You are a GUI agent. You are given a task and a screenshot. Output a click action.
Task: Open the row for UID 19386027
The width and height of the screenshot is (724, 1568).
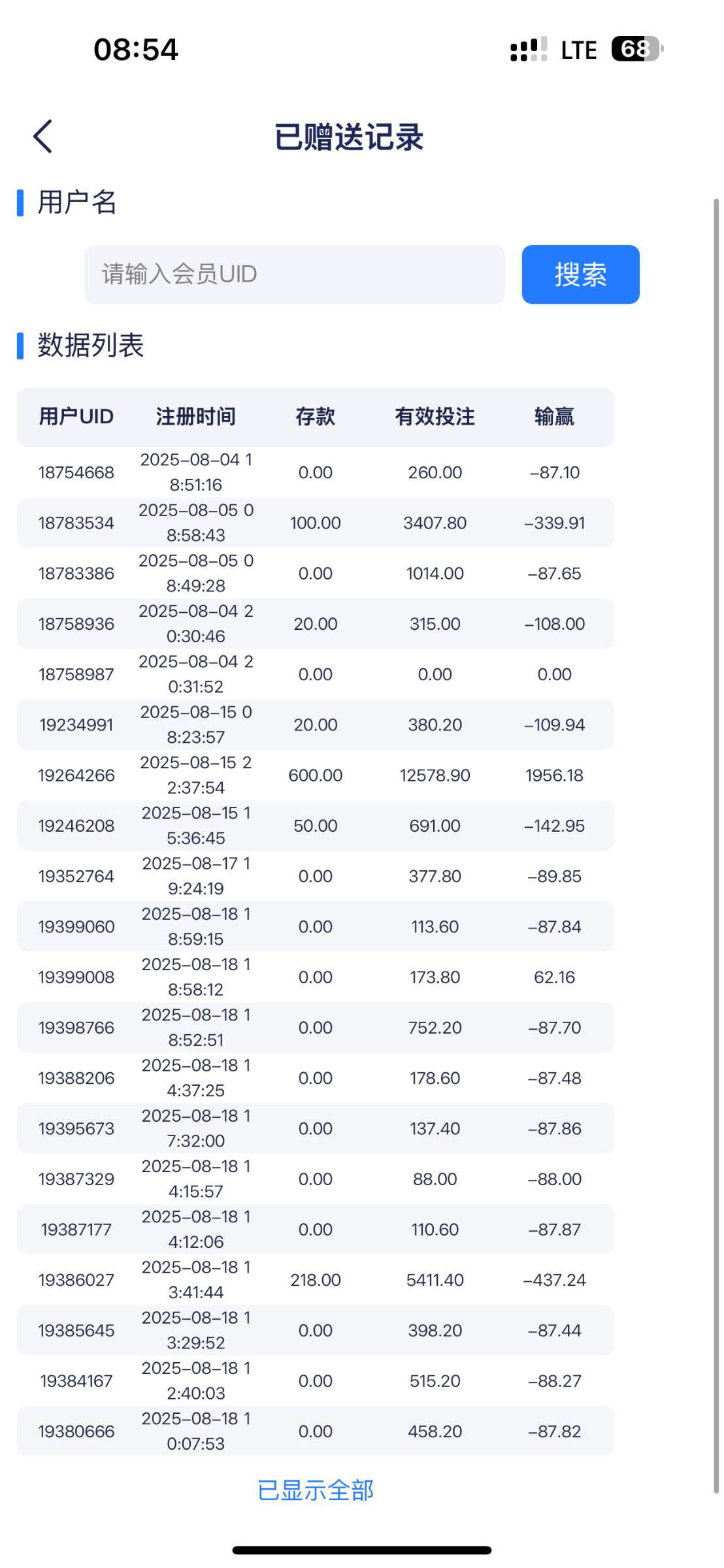tap(76, 1280)
